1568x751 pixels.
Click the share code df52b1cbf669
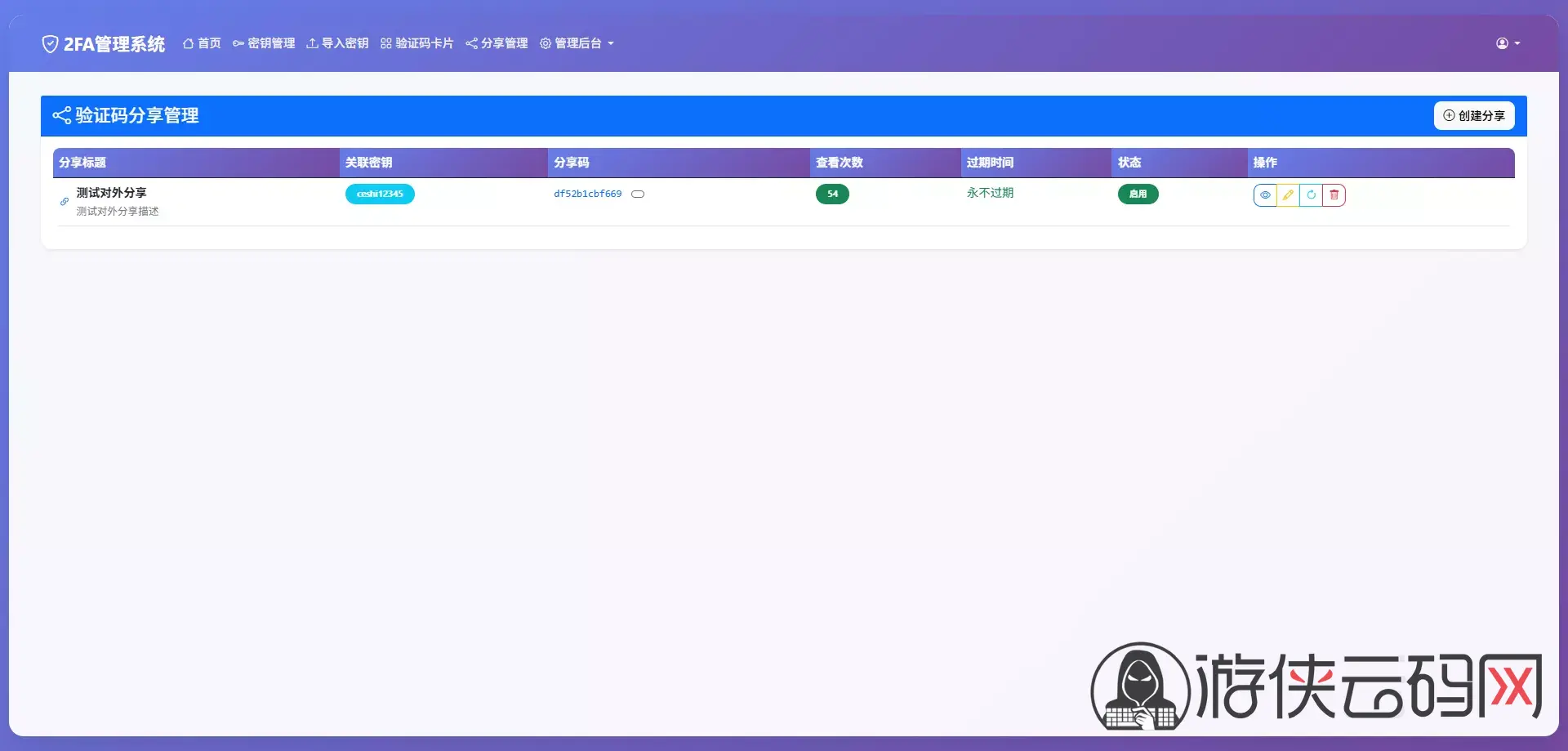587,194
